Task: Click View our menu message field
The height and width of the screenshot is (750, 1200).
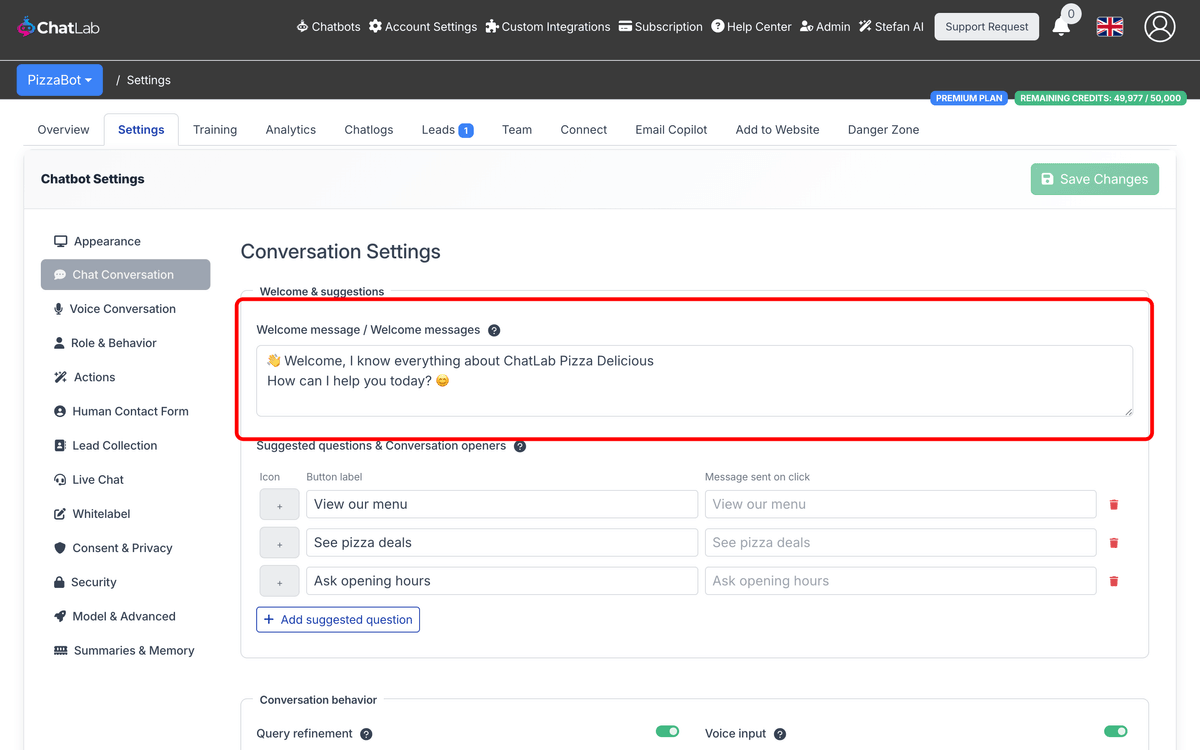Action: point(901,505)
